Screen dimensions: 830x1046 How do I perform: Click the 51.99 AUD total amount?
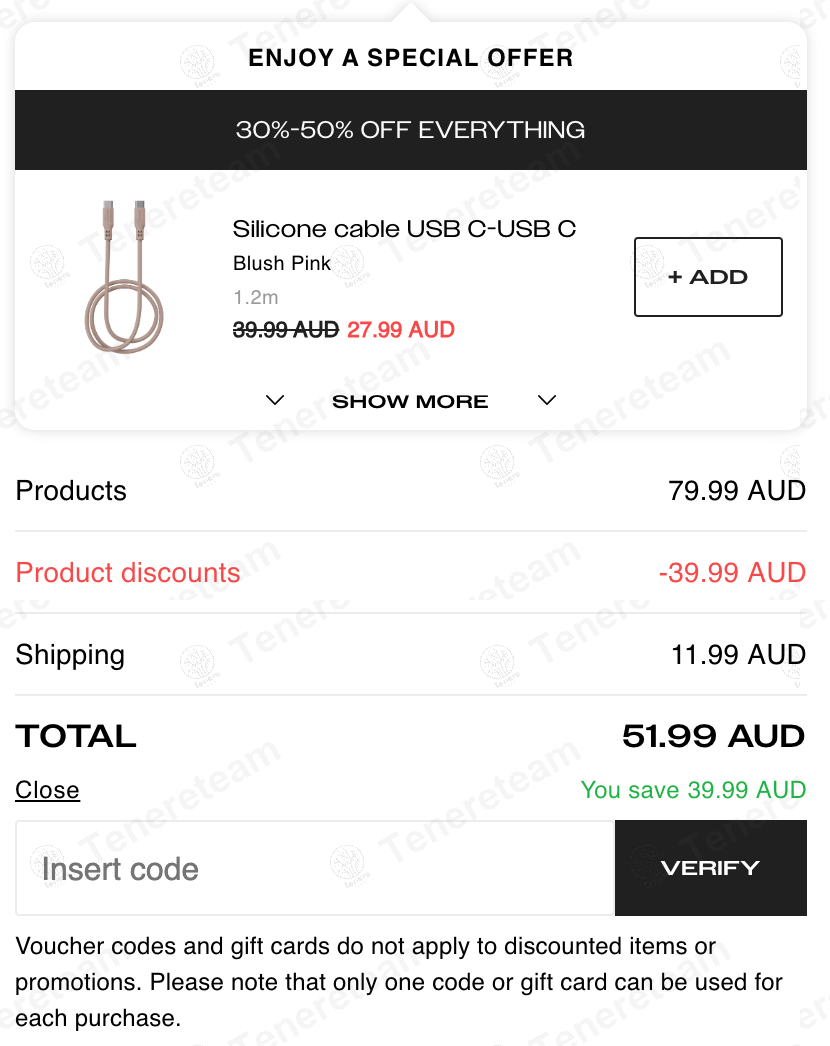pos(713,737)
